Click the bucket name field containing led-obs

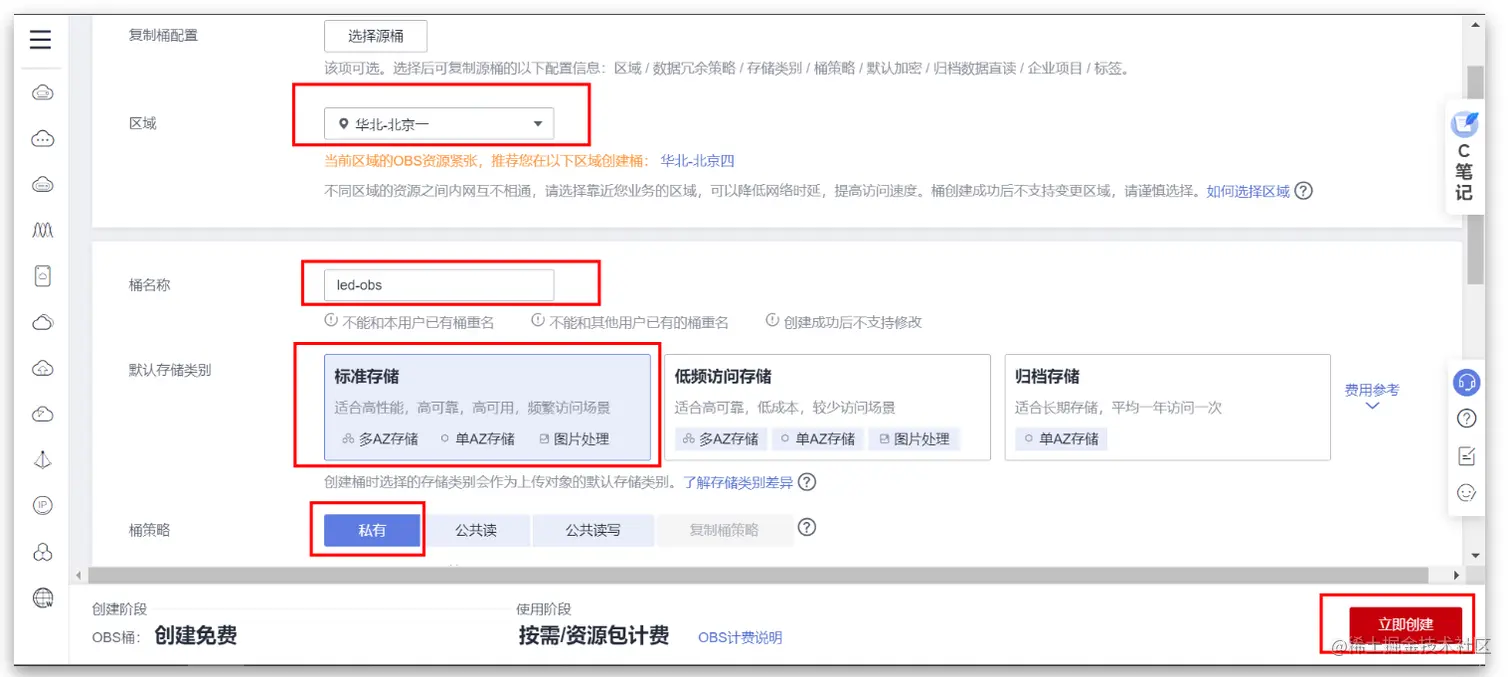(440, 284)
